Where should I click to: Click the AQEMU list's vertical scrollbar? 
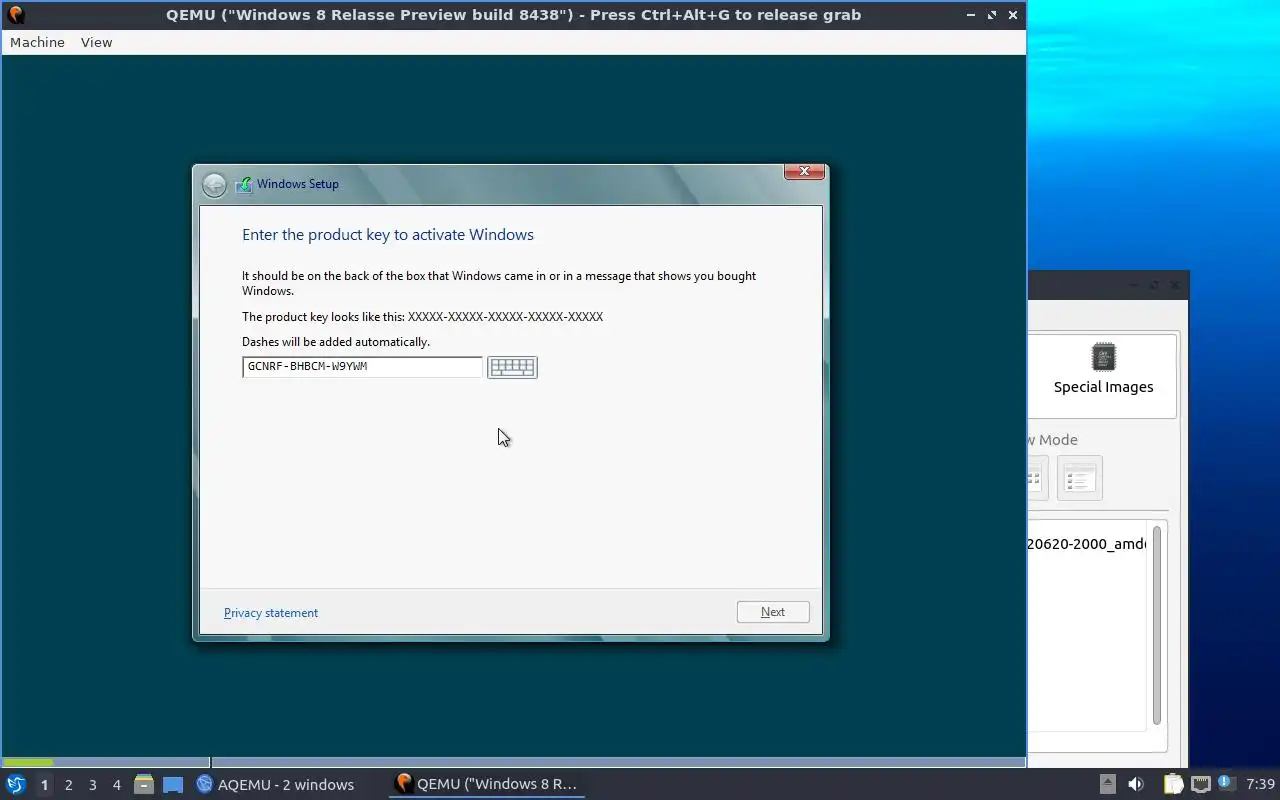[1157, 625]
